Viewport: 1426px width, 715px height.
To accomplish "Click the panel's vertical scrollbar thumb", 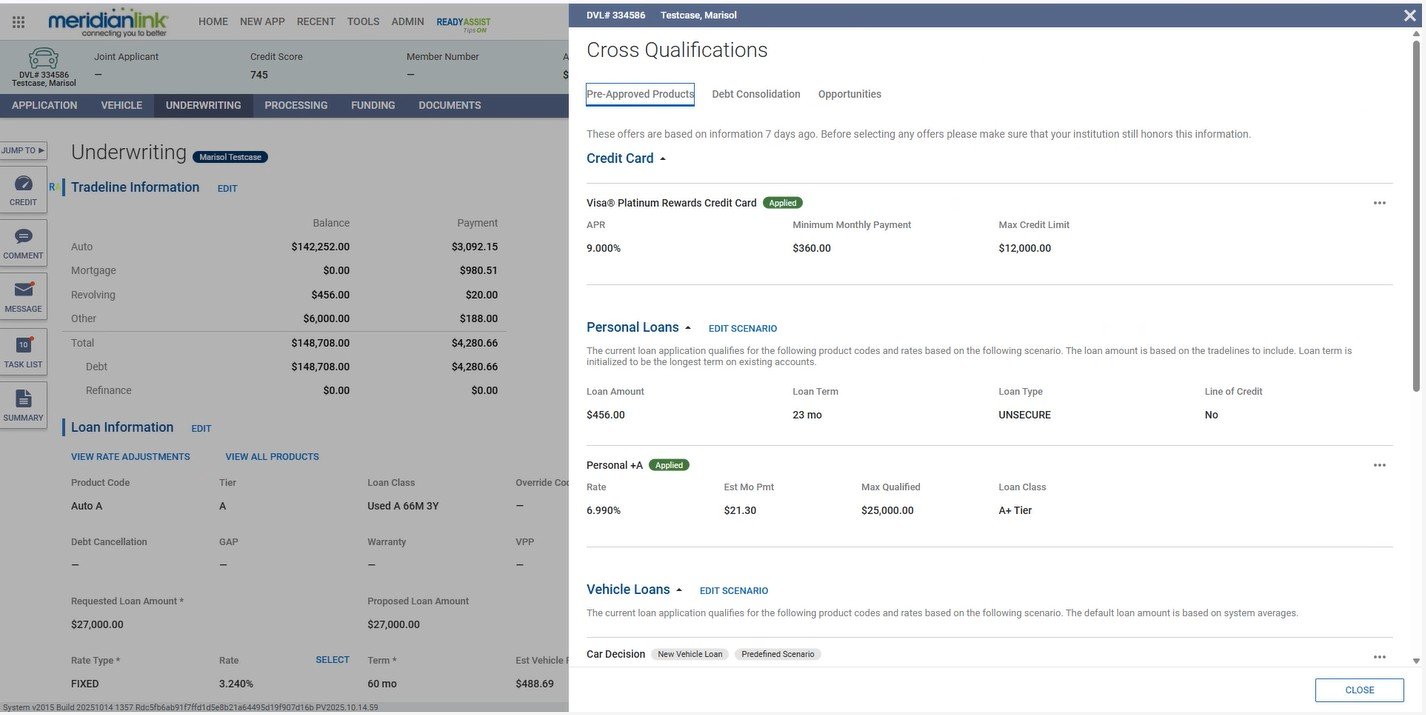I will click(1416, 215).
